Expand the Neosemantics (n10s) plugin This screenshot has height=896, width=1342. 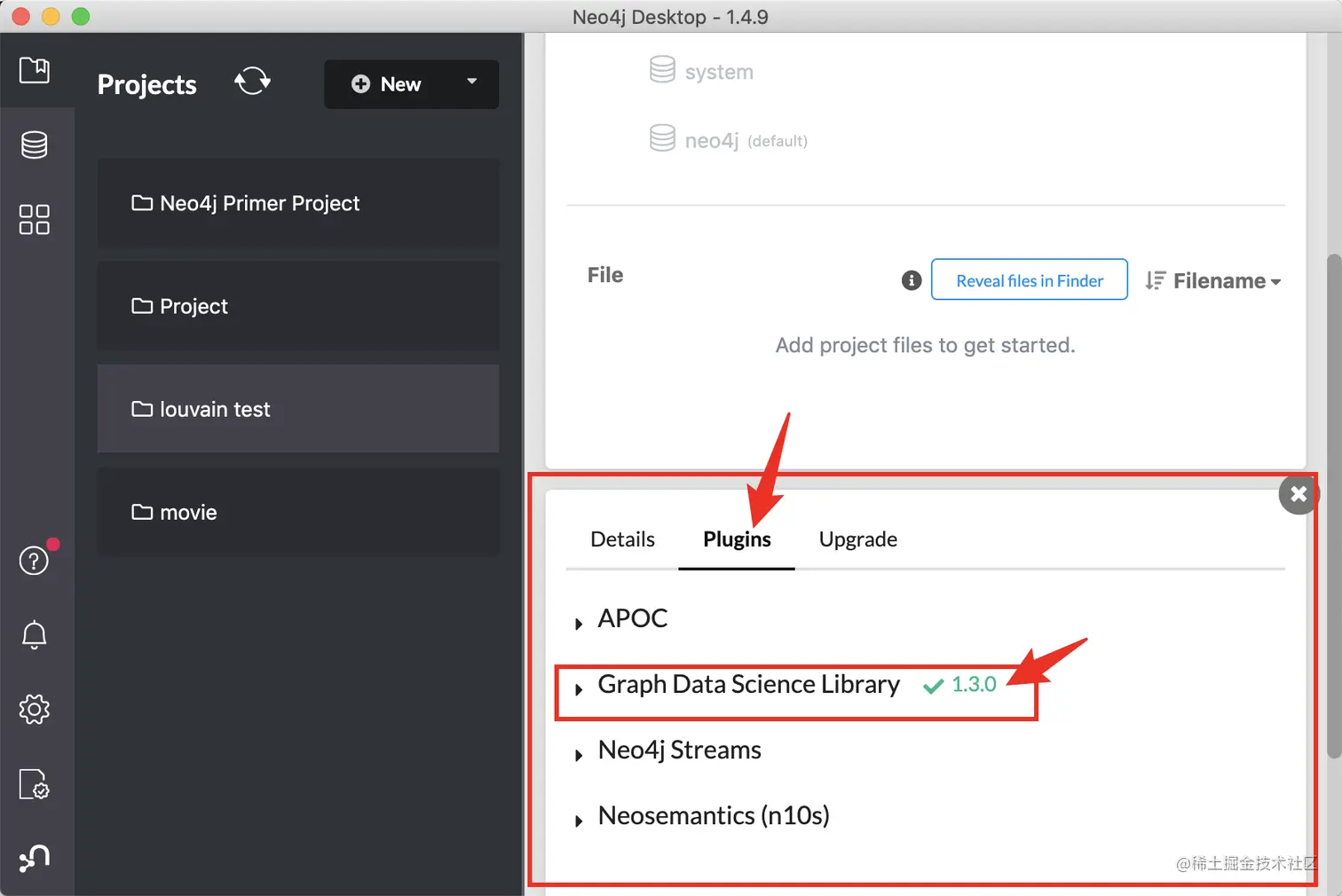coord(579,821)
